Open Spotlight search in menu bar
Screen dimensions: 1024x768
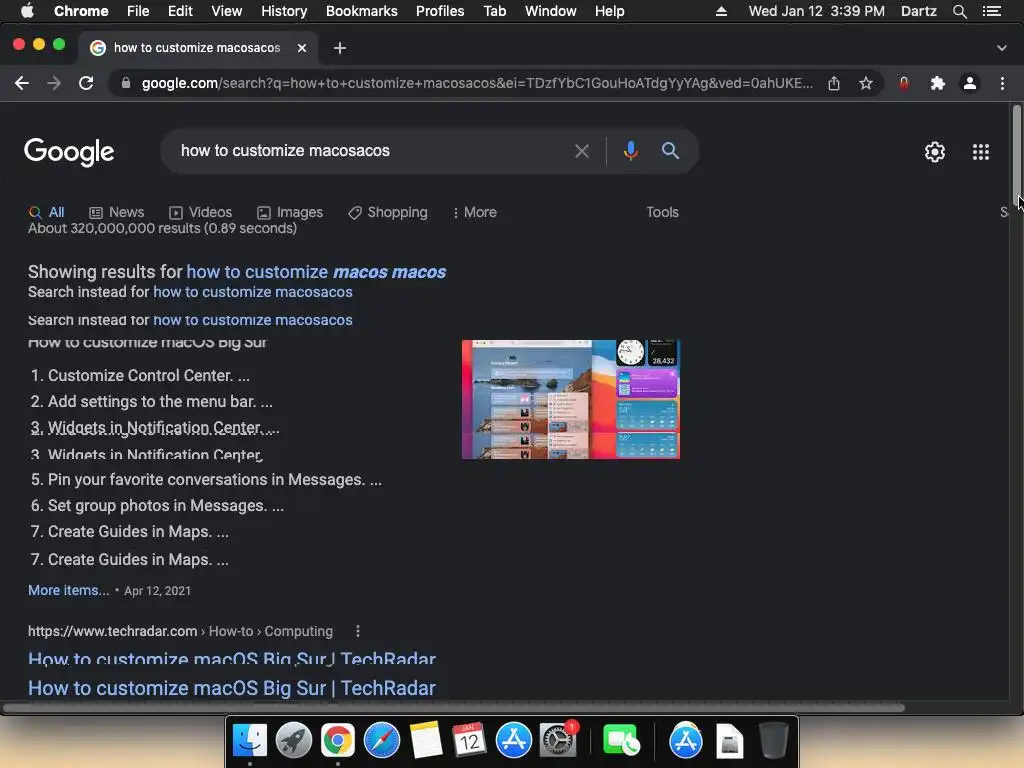tap(959, 11)
